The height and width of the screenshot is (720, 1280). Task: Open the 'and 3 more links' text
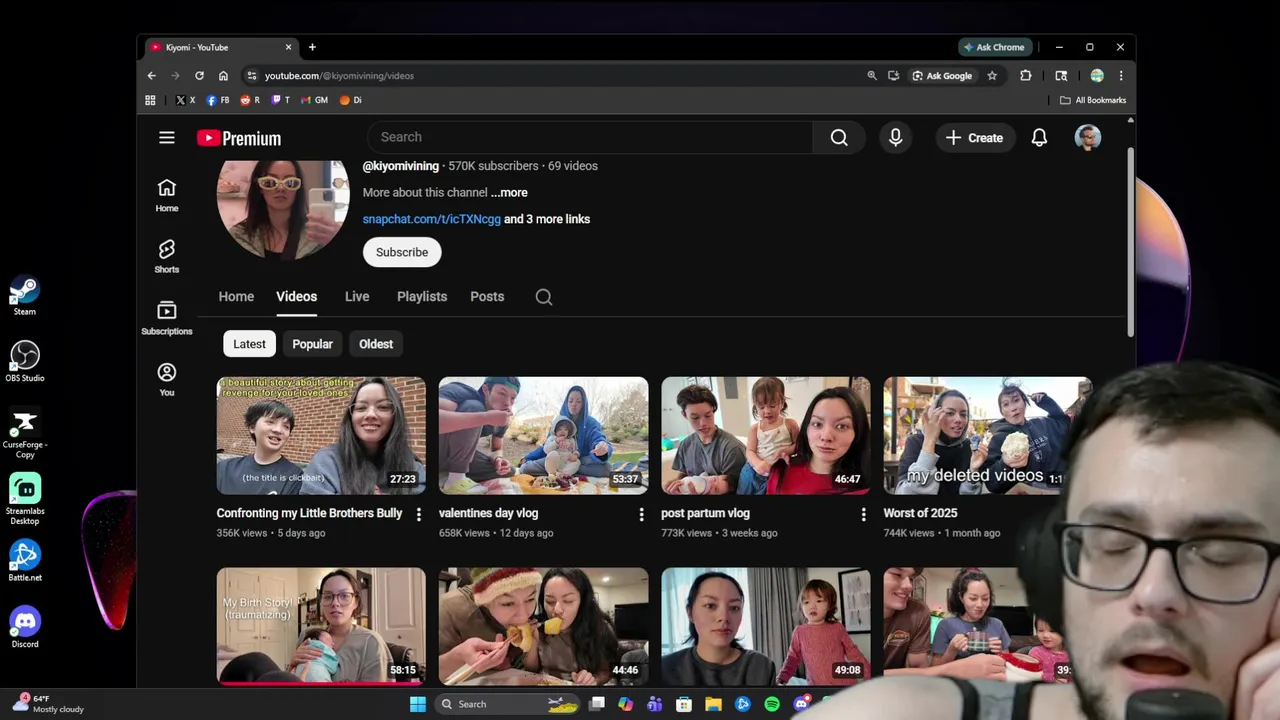click(547, 219)
